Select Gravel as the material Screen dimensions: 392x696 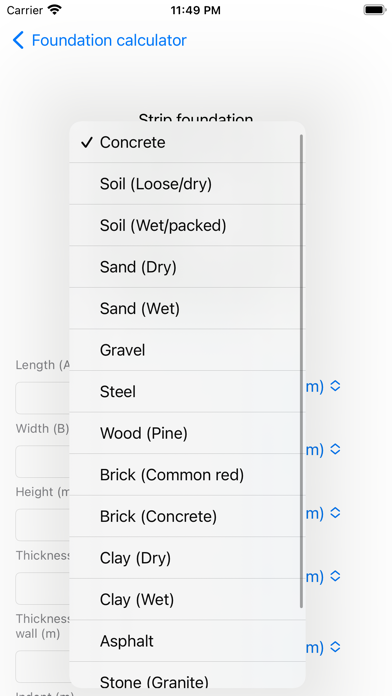tap(187, 350)
